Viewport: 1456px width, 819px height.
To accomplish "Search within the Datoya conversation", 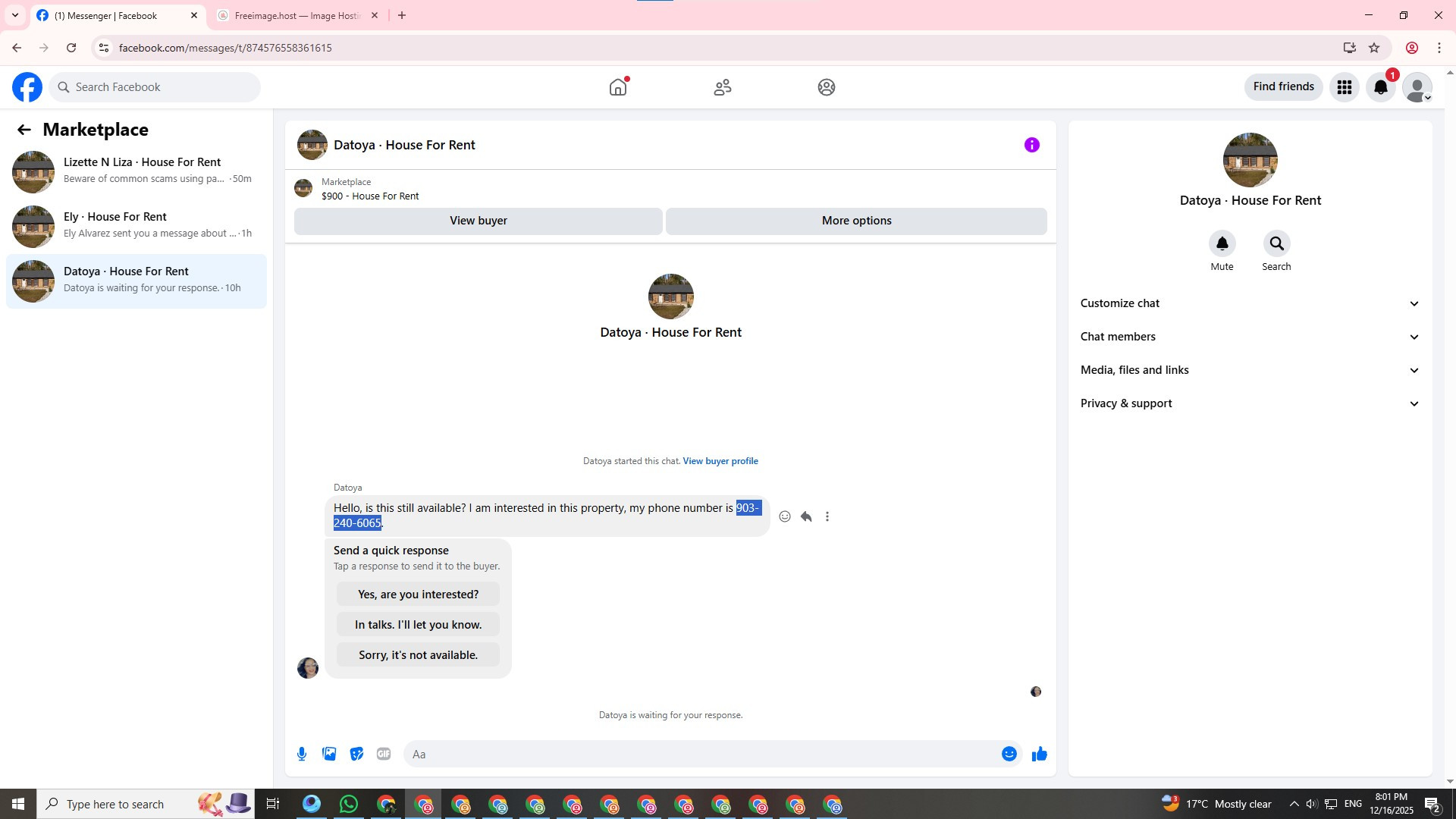I will coord(1276,243).
